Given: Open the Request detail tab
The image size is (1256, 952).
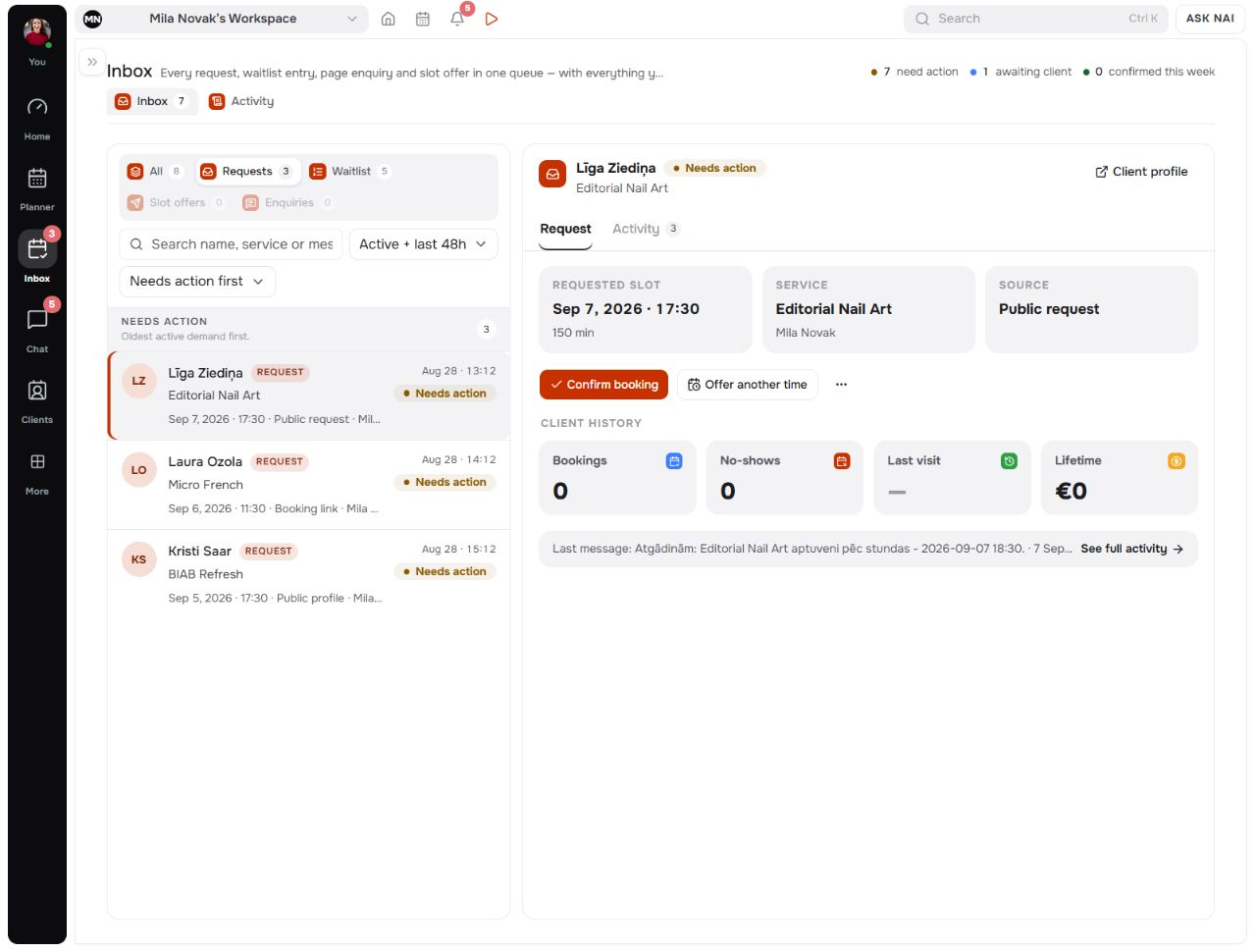Looking at the screenshot, I should coord(565,230).
